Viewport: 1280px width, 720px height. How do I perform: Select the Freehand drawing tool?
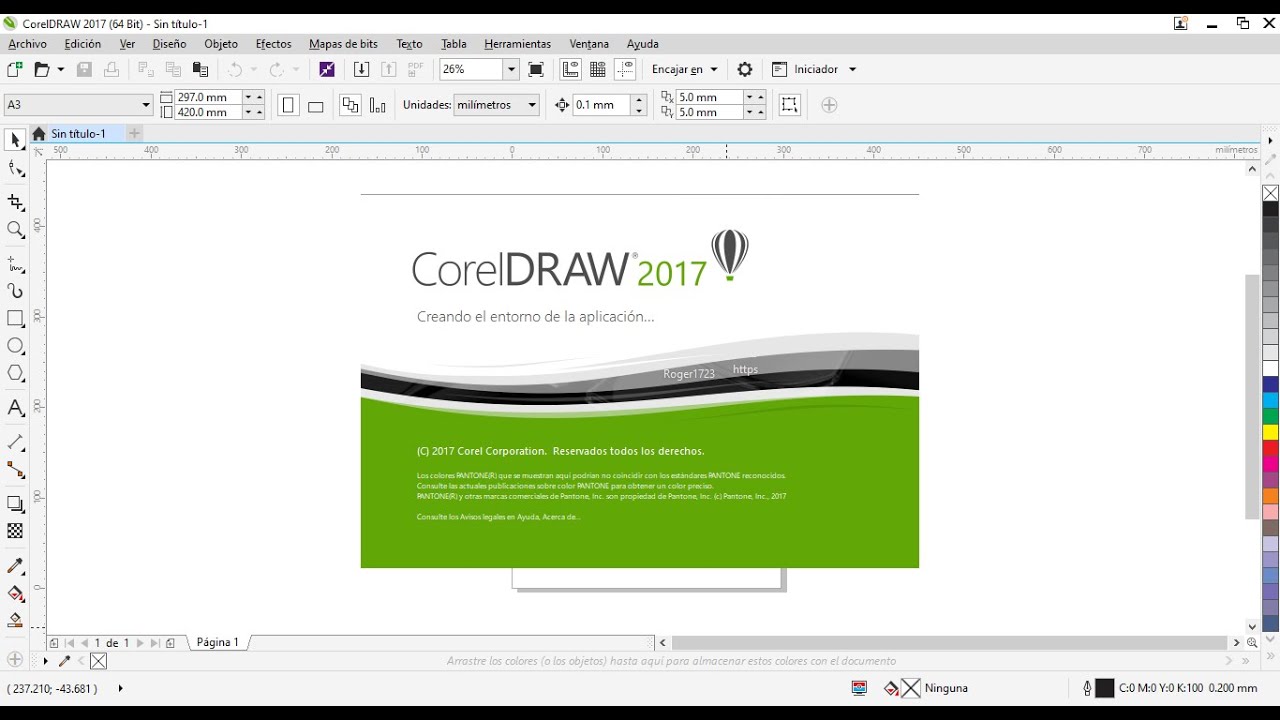tap(15, 264)
